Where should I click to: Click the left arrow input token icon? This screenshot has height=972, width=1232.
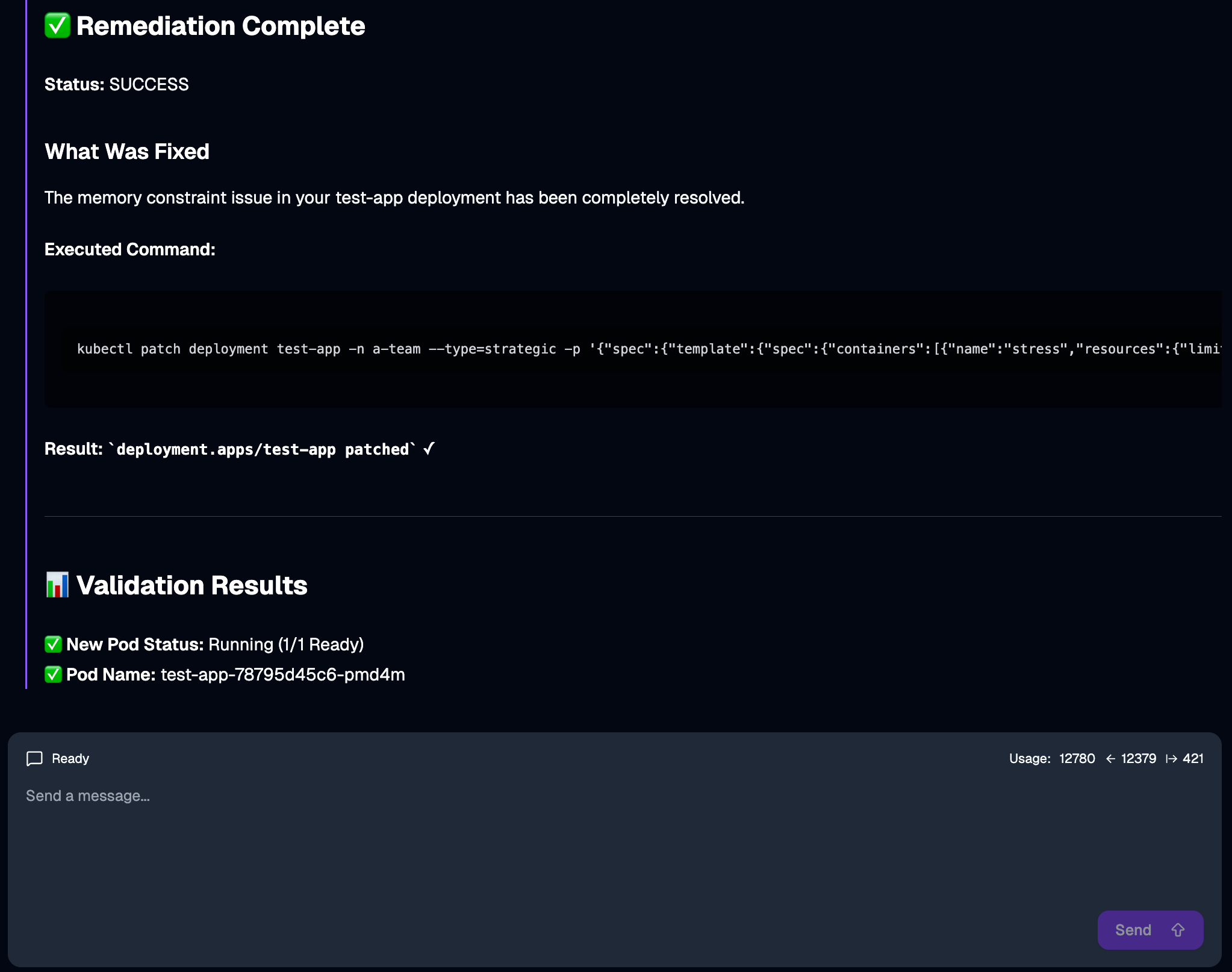tap(1110, 759)
